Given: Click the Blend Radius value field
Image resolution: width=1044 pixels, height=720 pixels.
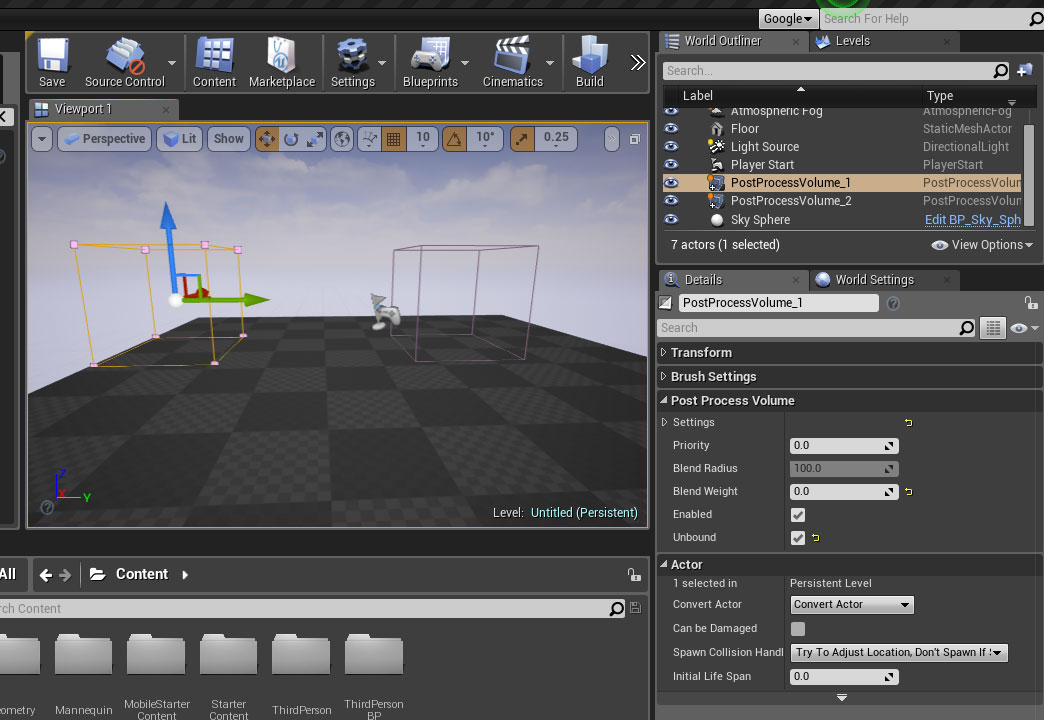Looking at the screenshot, I should tap(836, 468).
